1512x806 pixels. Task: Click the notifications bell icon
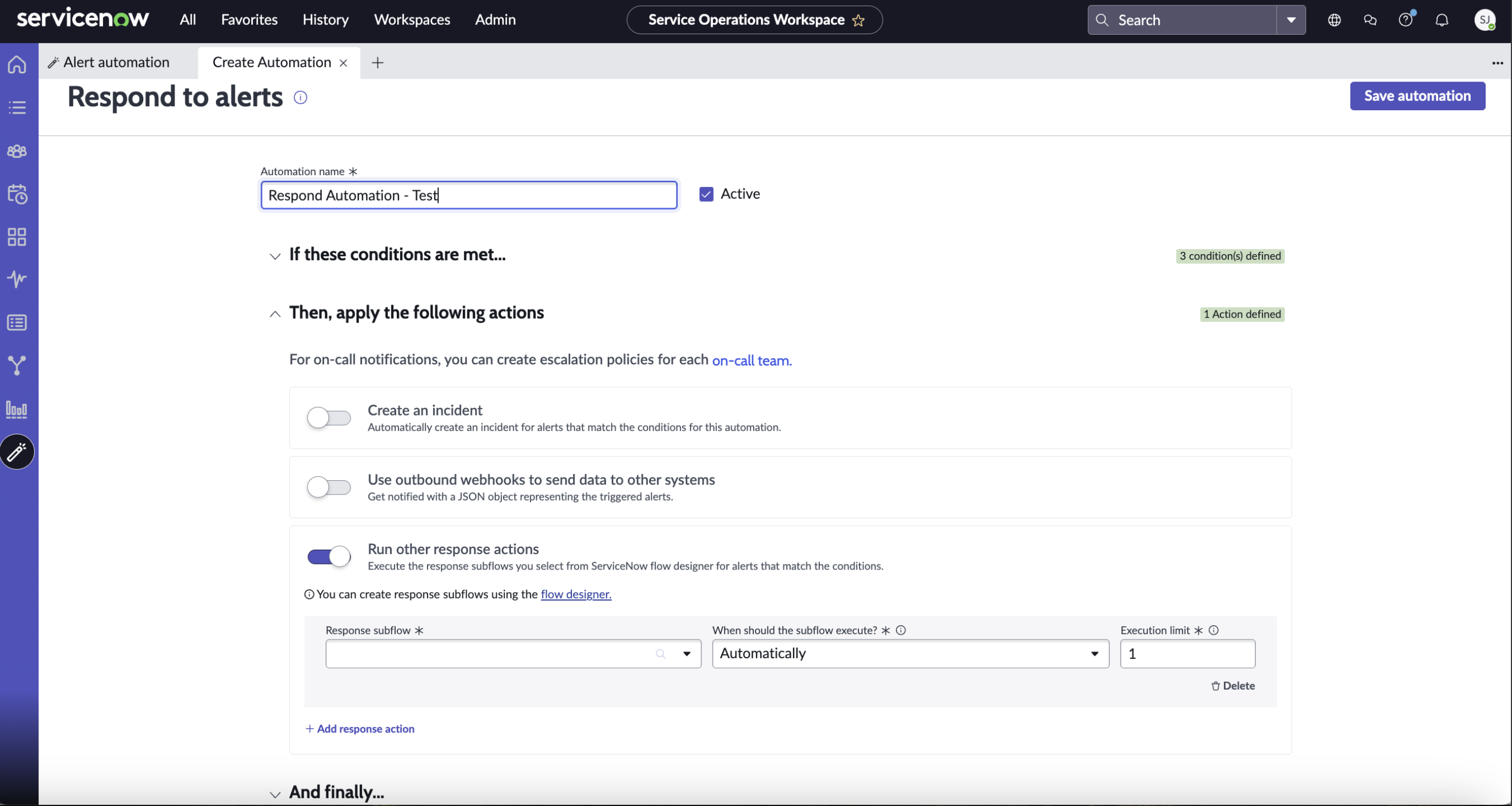[1441, 20]
